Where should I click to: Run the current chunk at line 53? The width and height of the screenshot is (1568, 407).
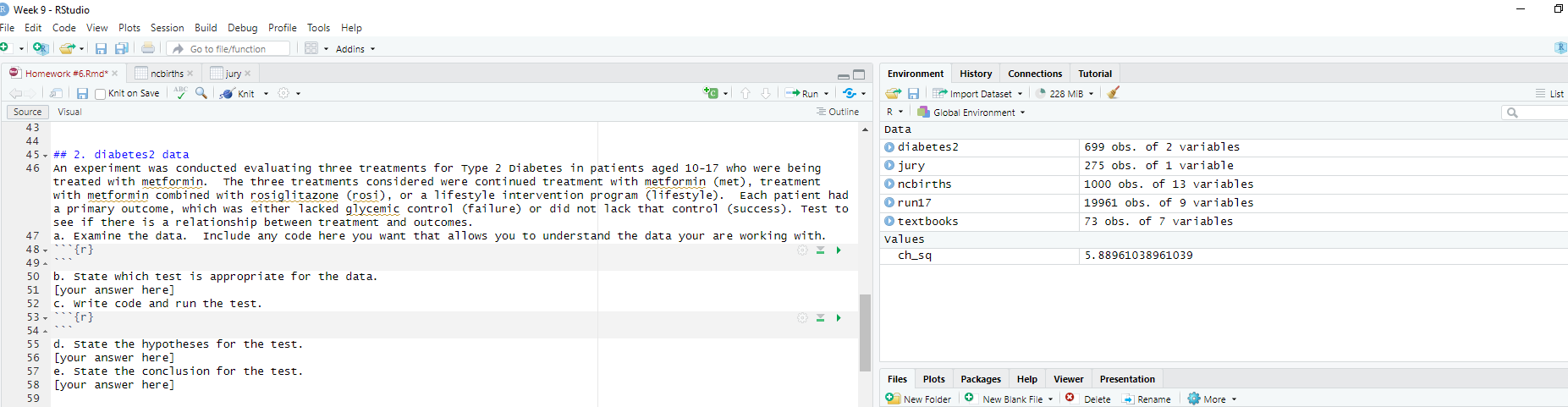[x=839, y=317]
